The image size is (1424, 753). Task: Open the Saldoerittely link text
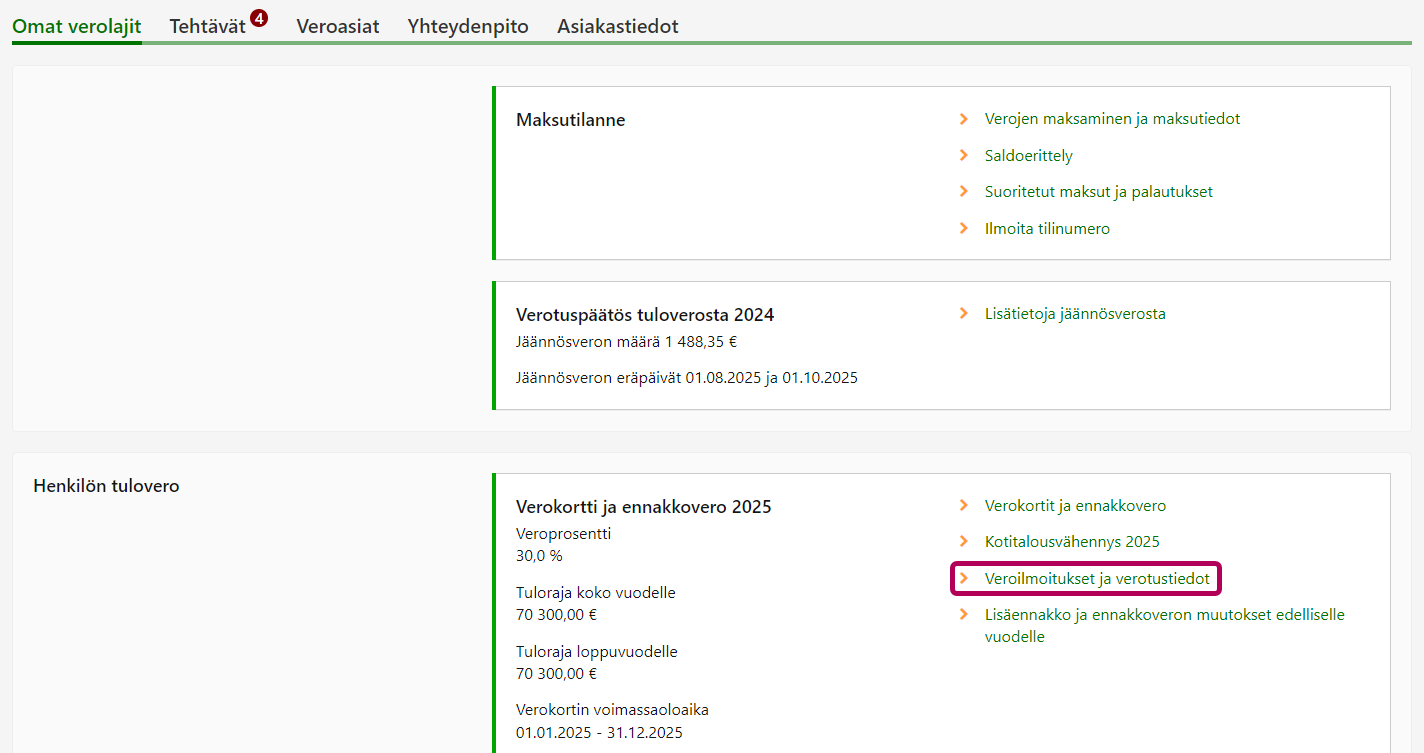click(x=1028, y=156)
